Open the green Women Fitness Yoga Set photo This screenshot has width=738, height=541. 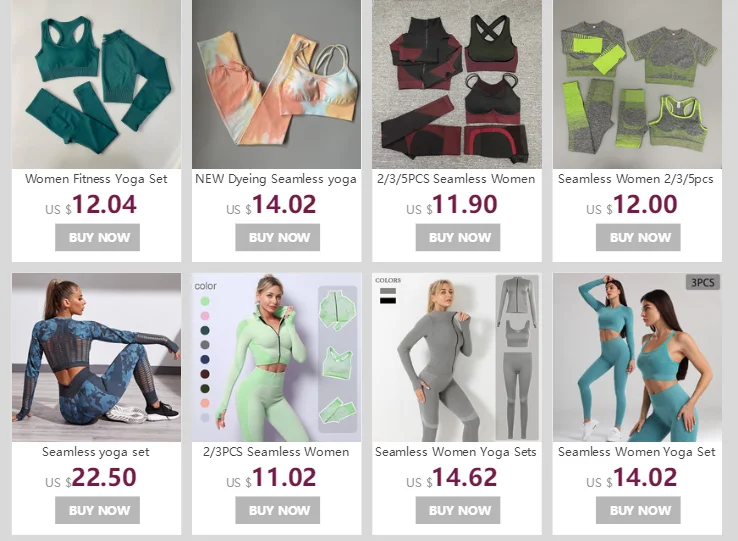point(96,84)
